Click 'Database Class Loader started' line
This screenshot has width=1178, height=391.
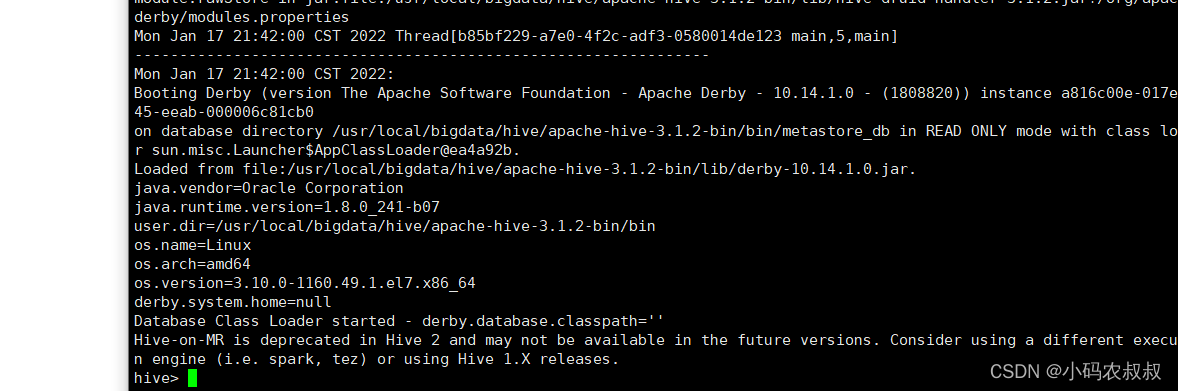(x=398, y=321)
